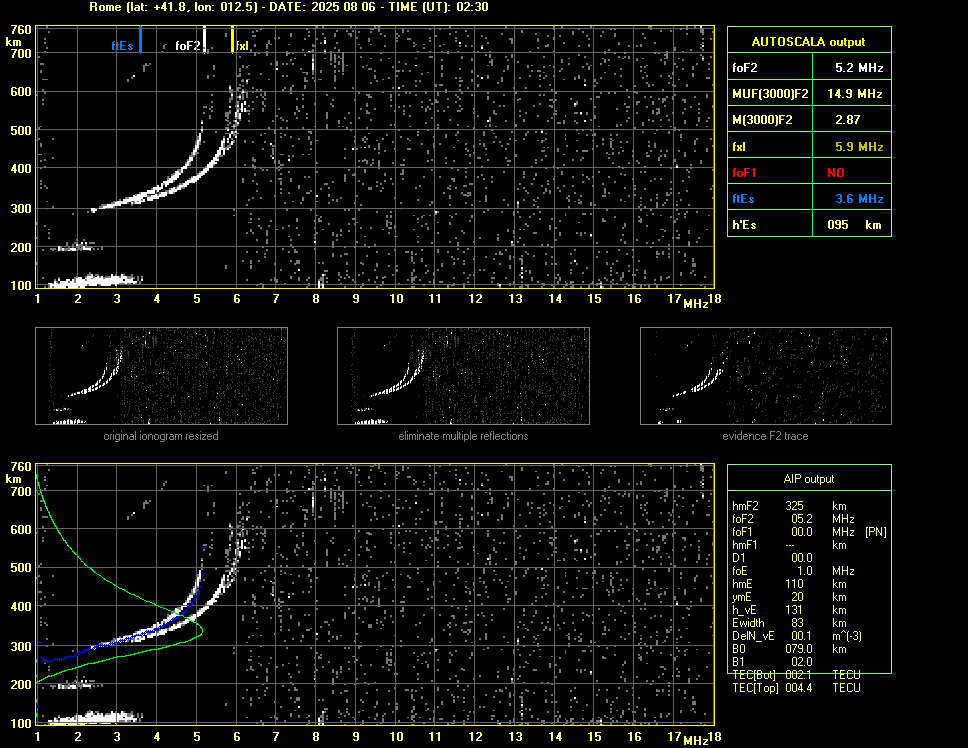Click the MUF(3000)F2 label
This screenshot has height=748, width=968.
point(770,94)
